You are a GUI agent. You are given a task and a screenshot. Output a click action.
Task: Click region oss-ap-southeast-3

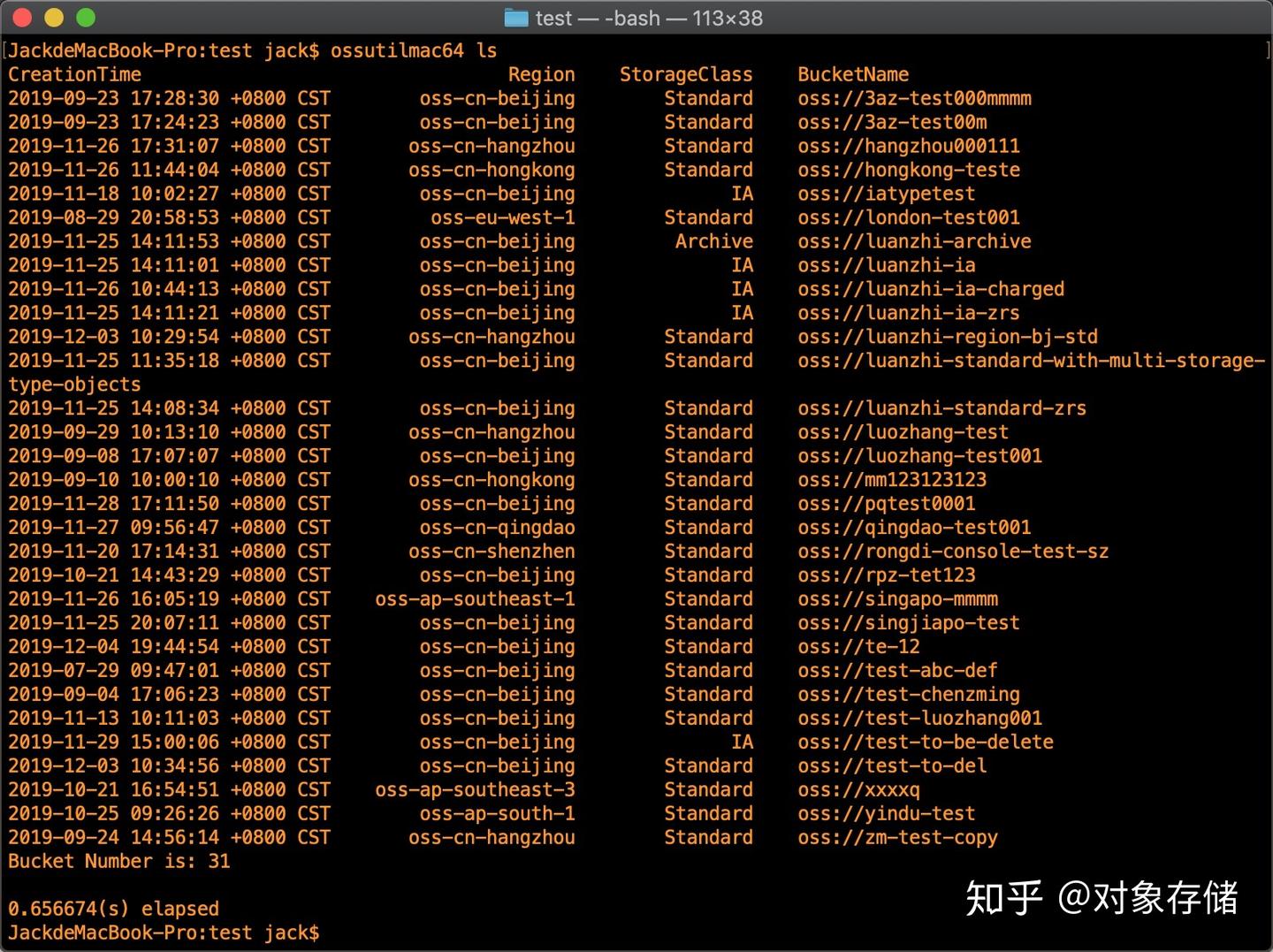tap(475, 789)
